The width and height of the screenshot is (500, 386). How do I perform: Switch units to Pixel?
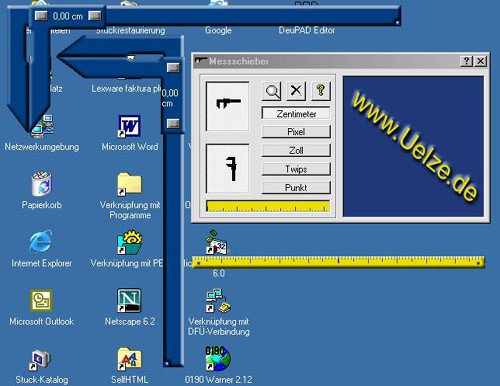point(296,132)
